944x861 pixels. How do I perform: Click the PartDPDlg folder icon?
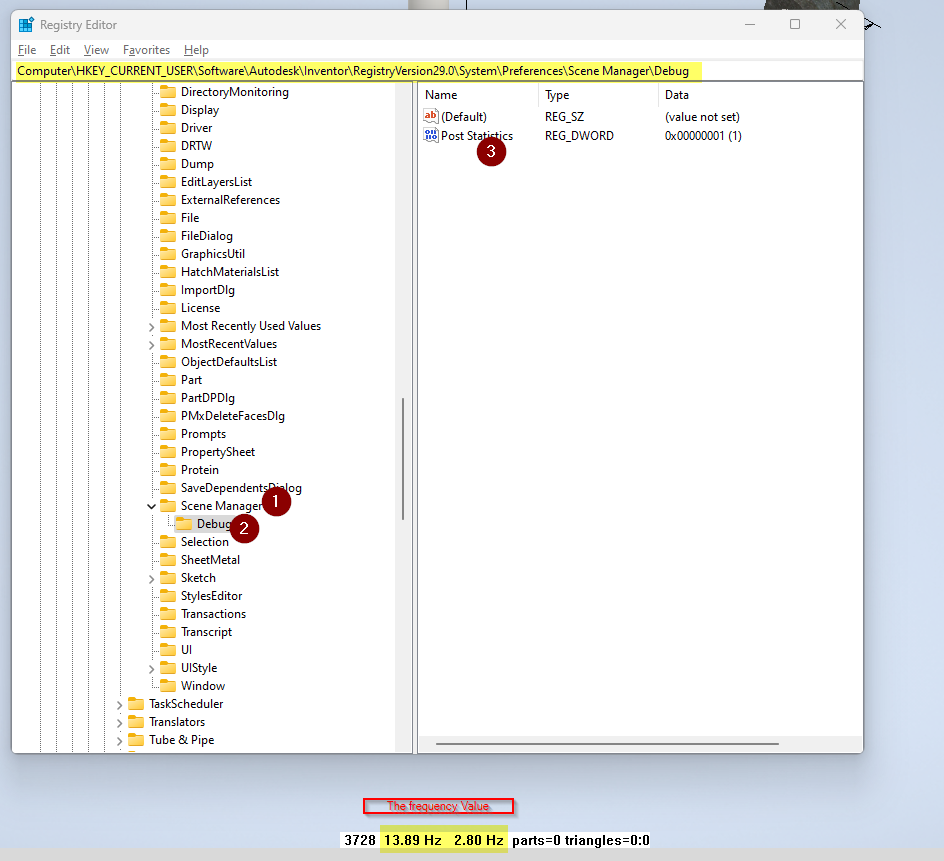168,398
